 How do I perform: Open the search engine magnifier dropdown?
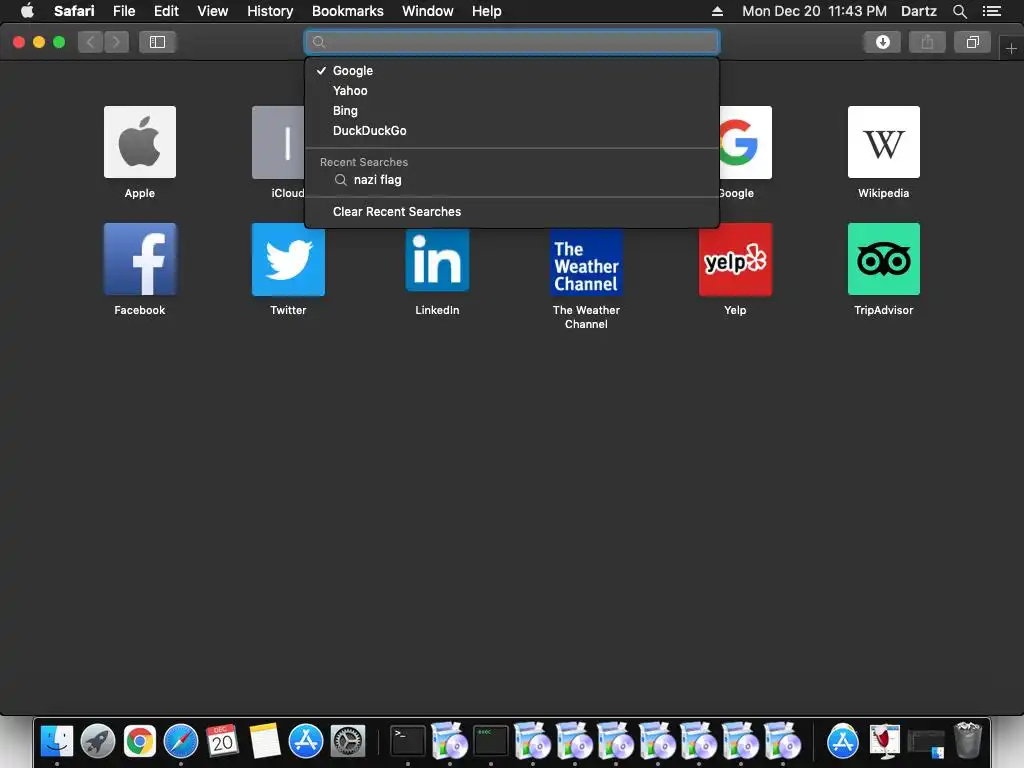pos(319,42)
